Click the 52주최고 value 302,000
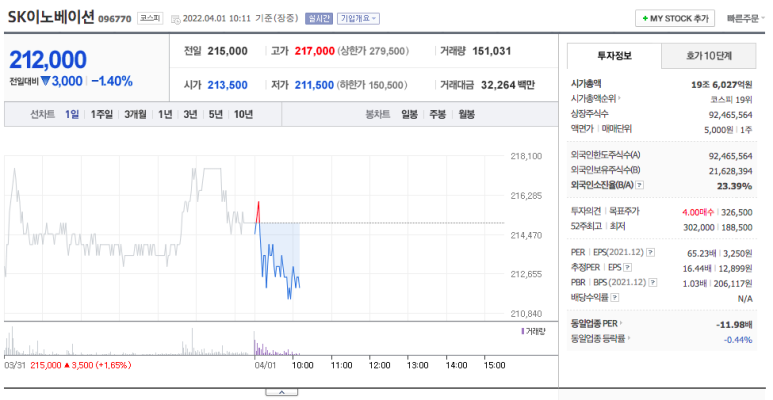The width and height of the screenshot is (773, 400). pos(699,227)
